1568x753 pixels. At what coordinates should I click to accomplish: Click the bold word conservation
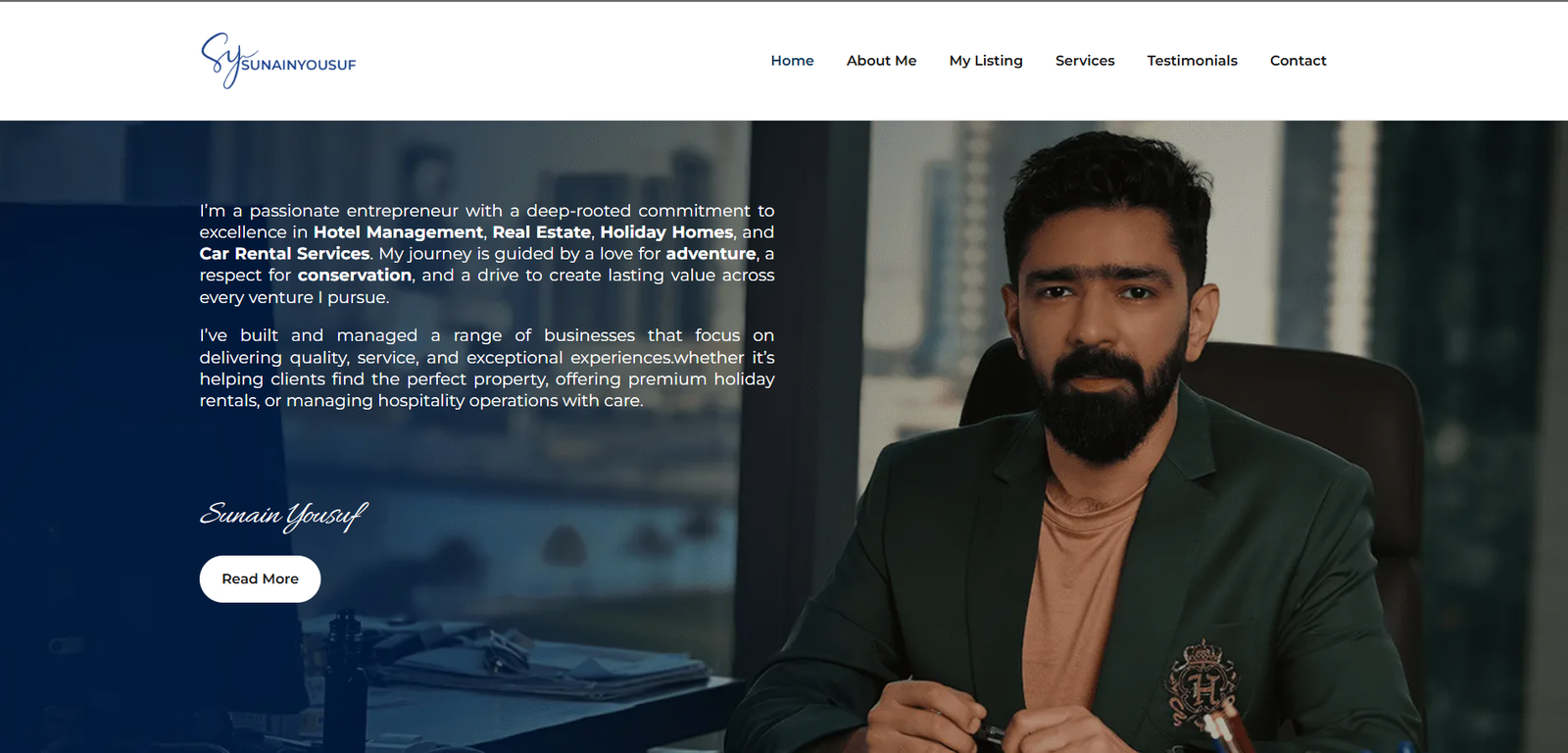click(x=354, y=276)
